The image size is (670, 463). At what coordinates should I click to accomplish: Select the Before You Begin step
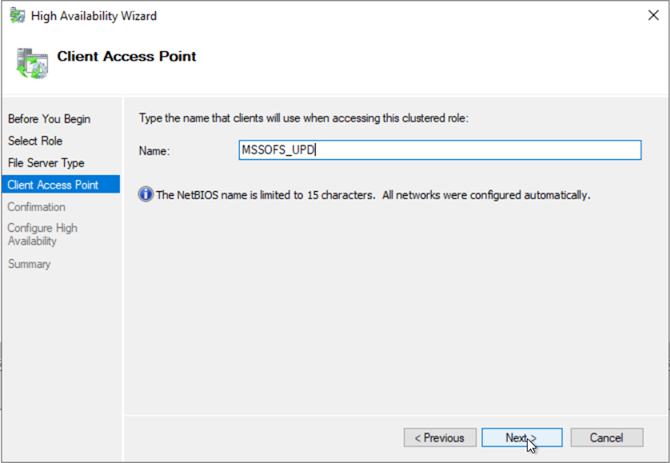[x=49, y=119]
